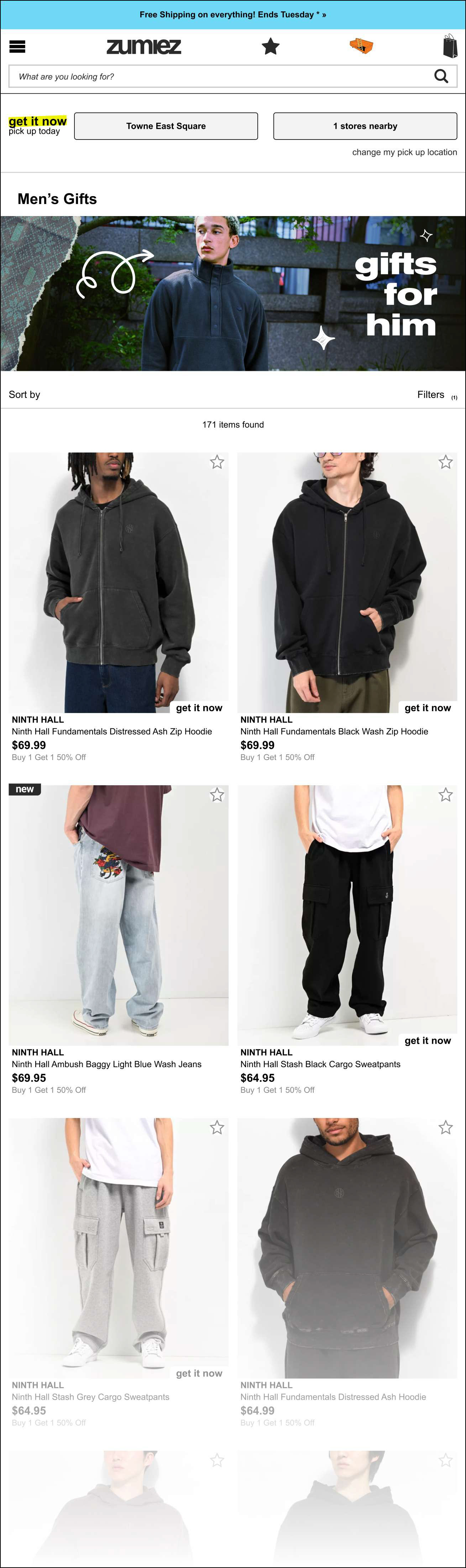Favorite the Black Wash Zip Hoodie star
The height and width of the screenshot is (1568, 466).
tap(446, 462)
